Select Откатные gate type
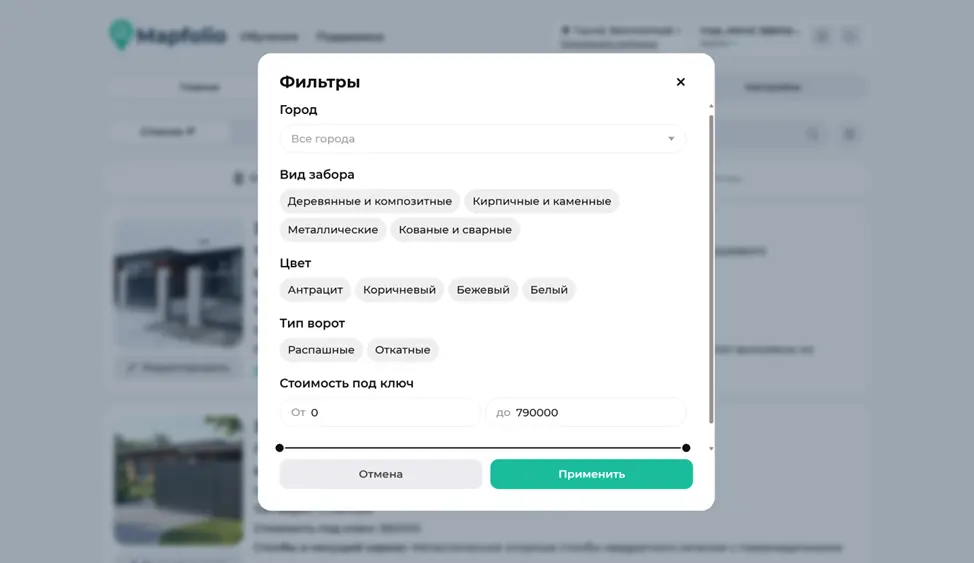The height and width of the screenshot is (563, 974). (x=403, y=350)
